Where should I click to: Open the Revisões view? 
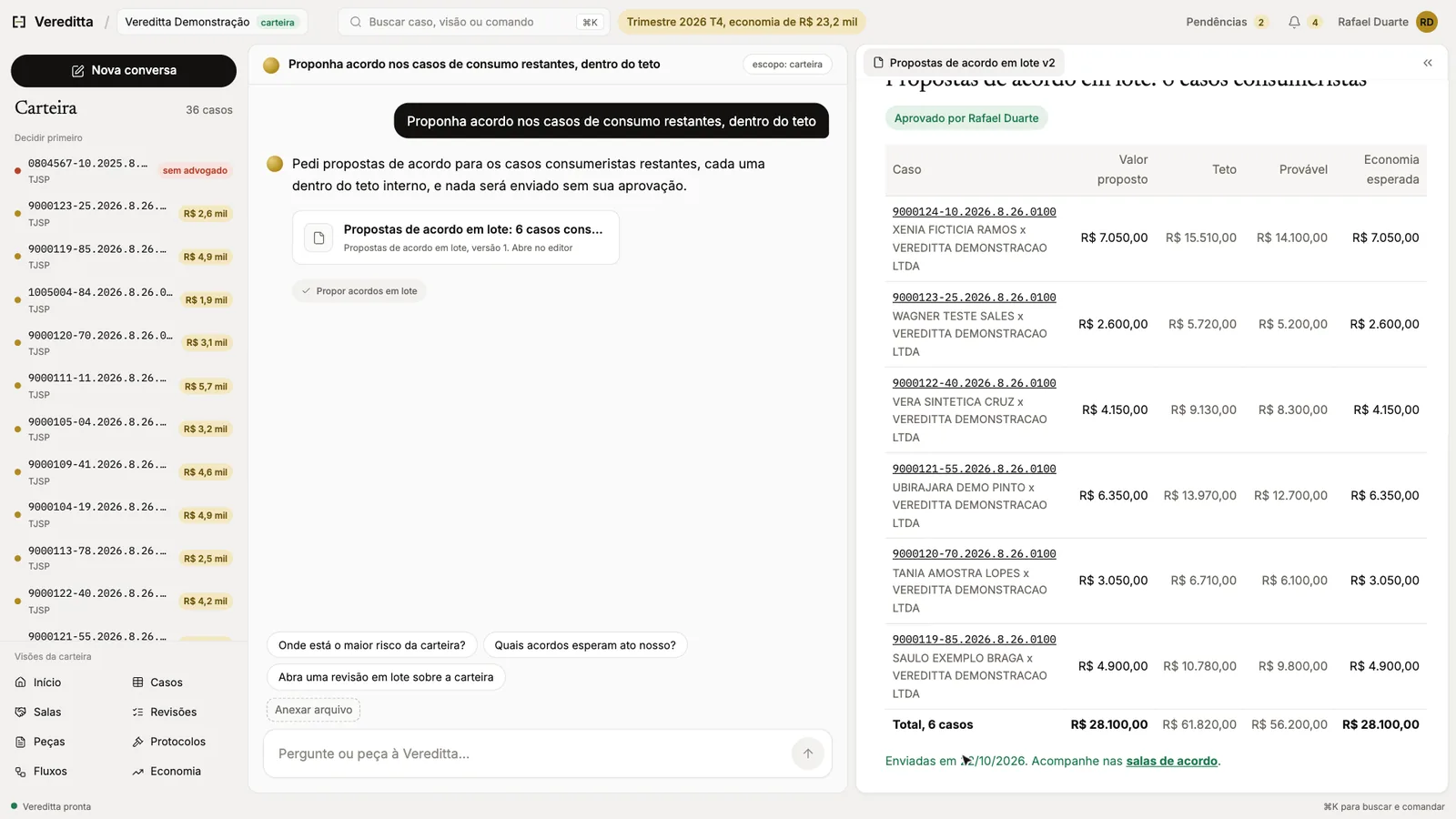point(165,713)
